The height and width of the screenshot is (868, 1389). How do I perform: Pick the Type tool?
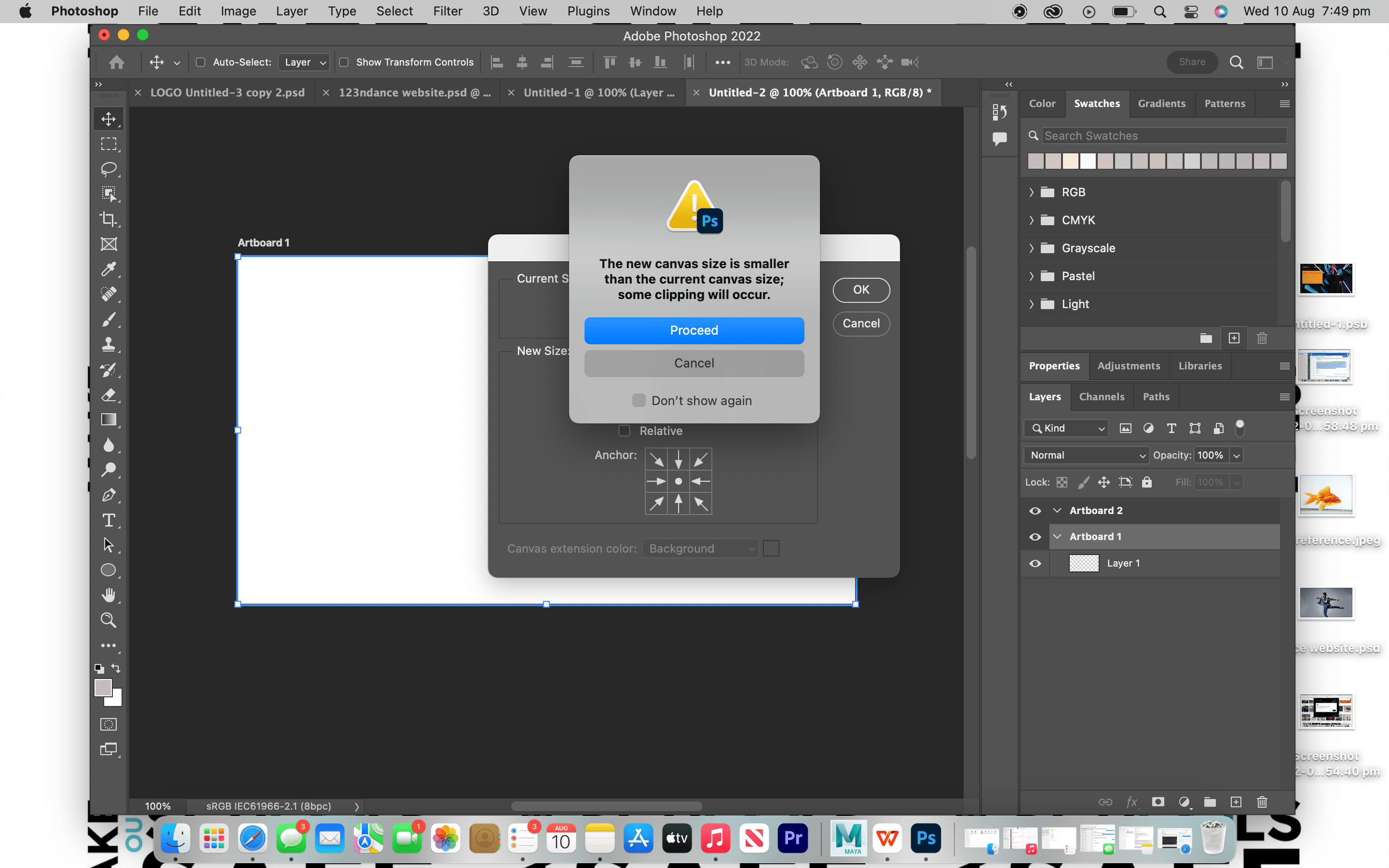(x=109, y=520)
